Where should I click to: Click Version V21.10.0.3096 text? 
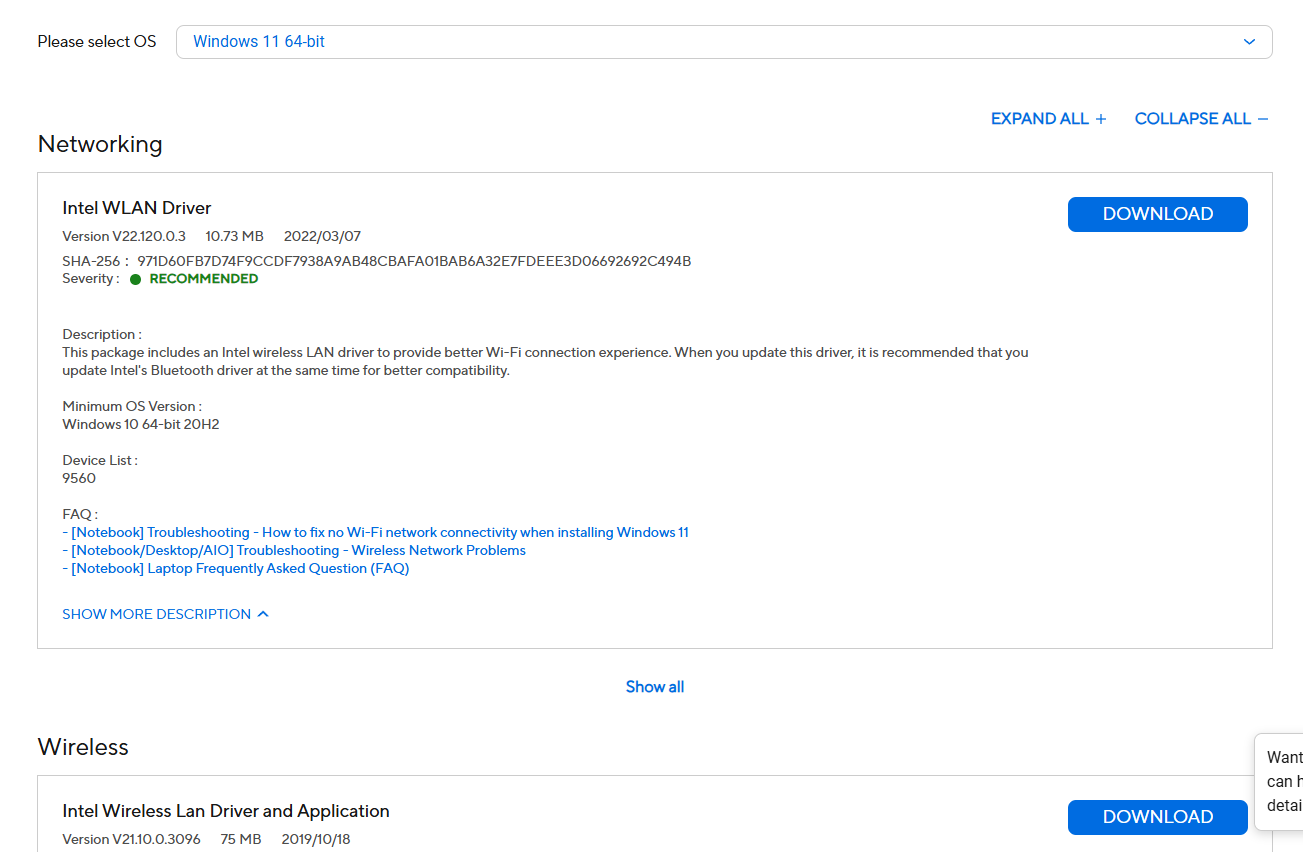pyautogui.click(x=131, y=839)
